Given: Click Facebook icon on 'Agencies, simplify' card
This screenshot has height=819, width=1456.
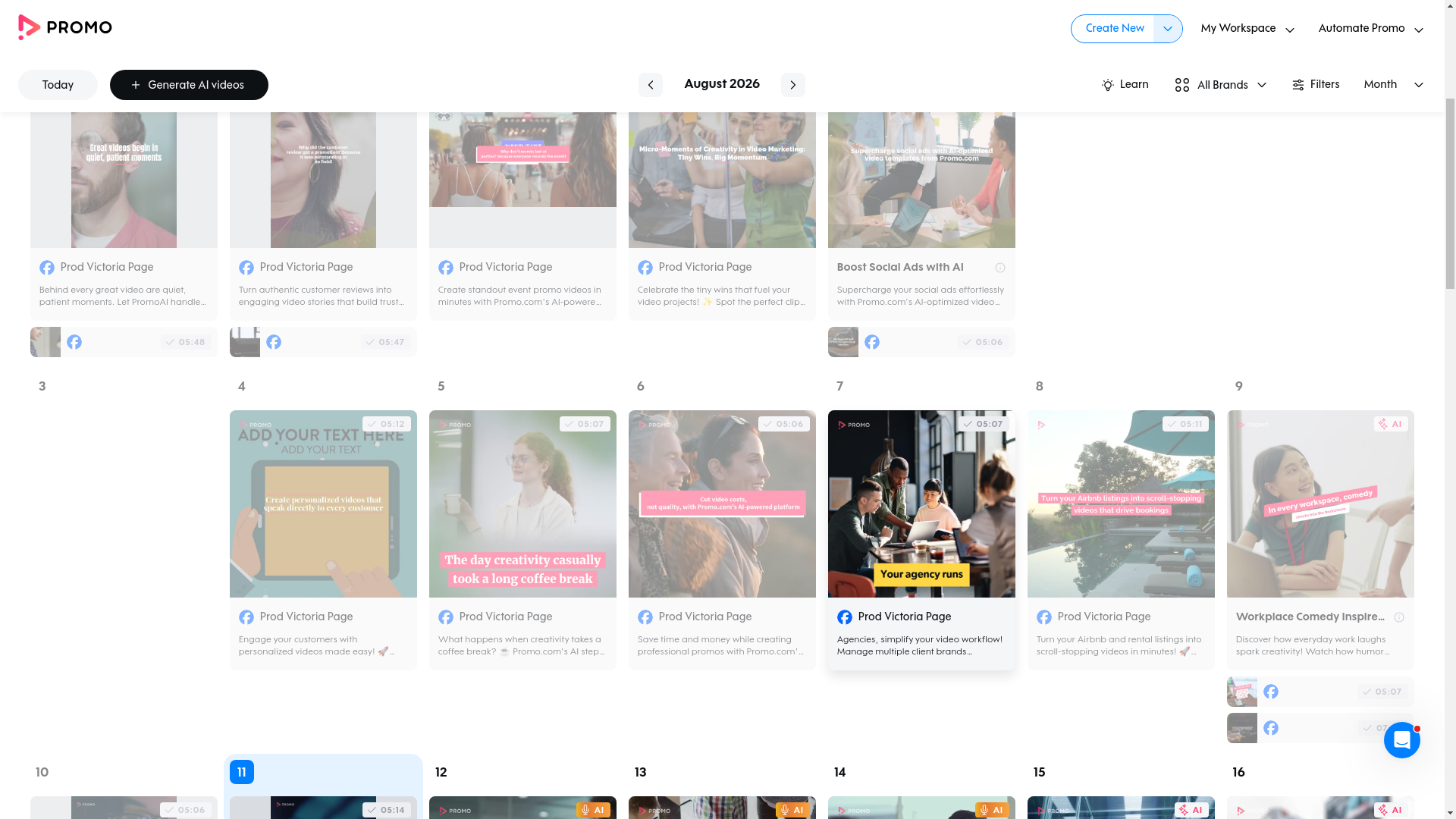Looking at the screenshot, I should 845,617.
